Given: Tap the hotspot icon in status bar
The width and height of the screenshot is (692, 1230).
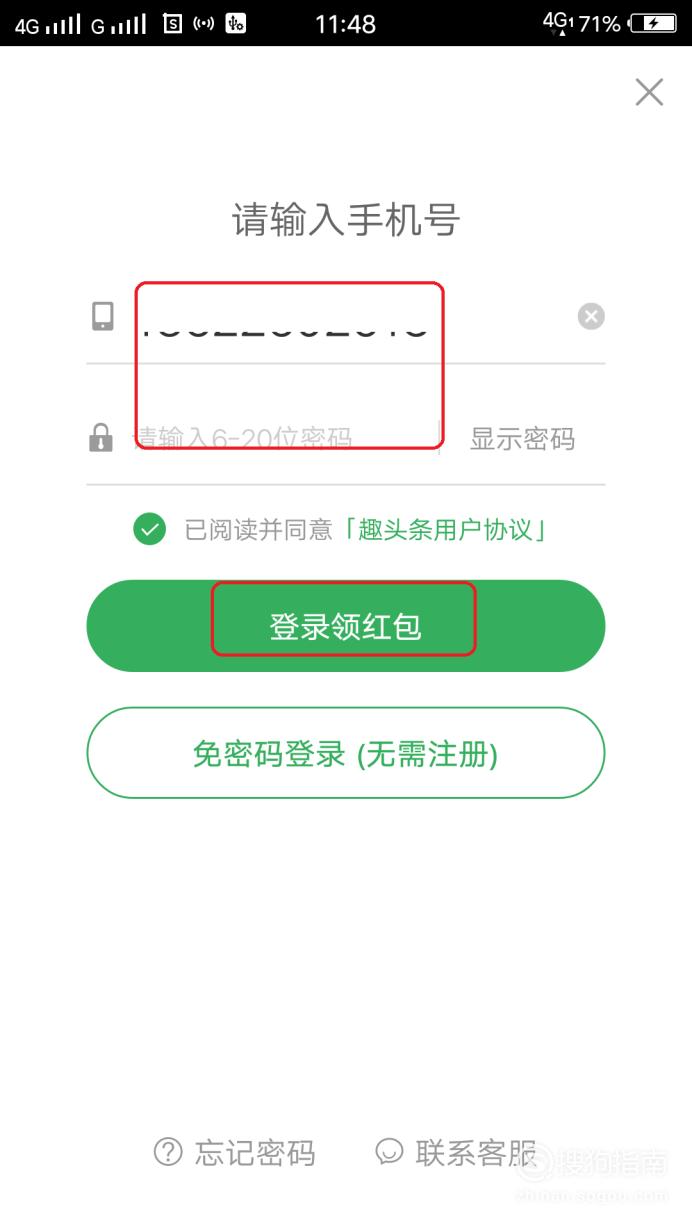Looking at the screenshot, I should [204, 23].
